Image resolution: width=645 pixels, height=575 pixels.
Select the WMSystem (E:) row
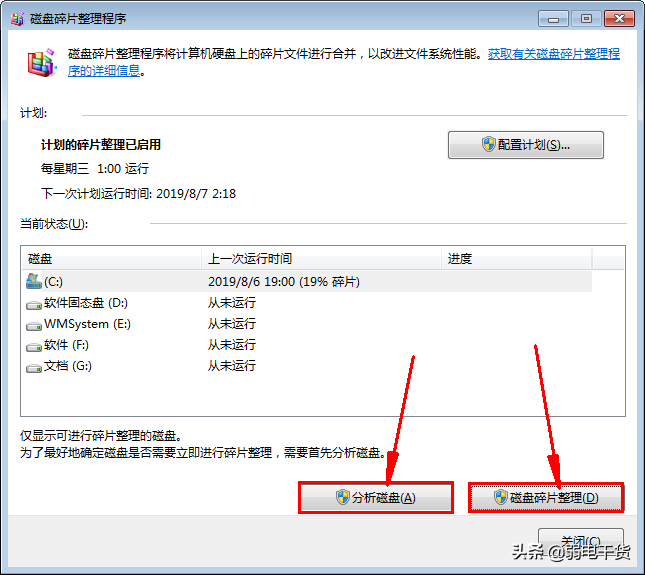click(x=308, y=324)
